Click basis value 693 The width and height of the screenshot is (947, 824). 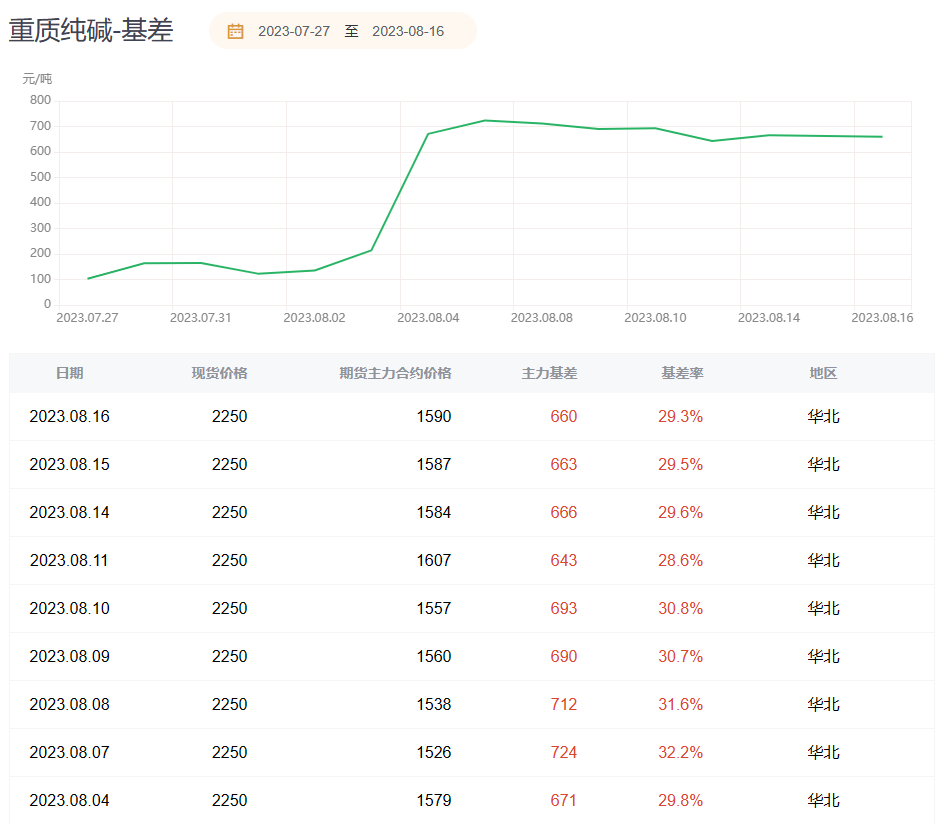point(563,608)
